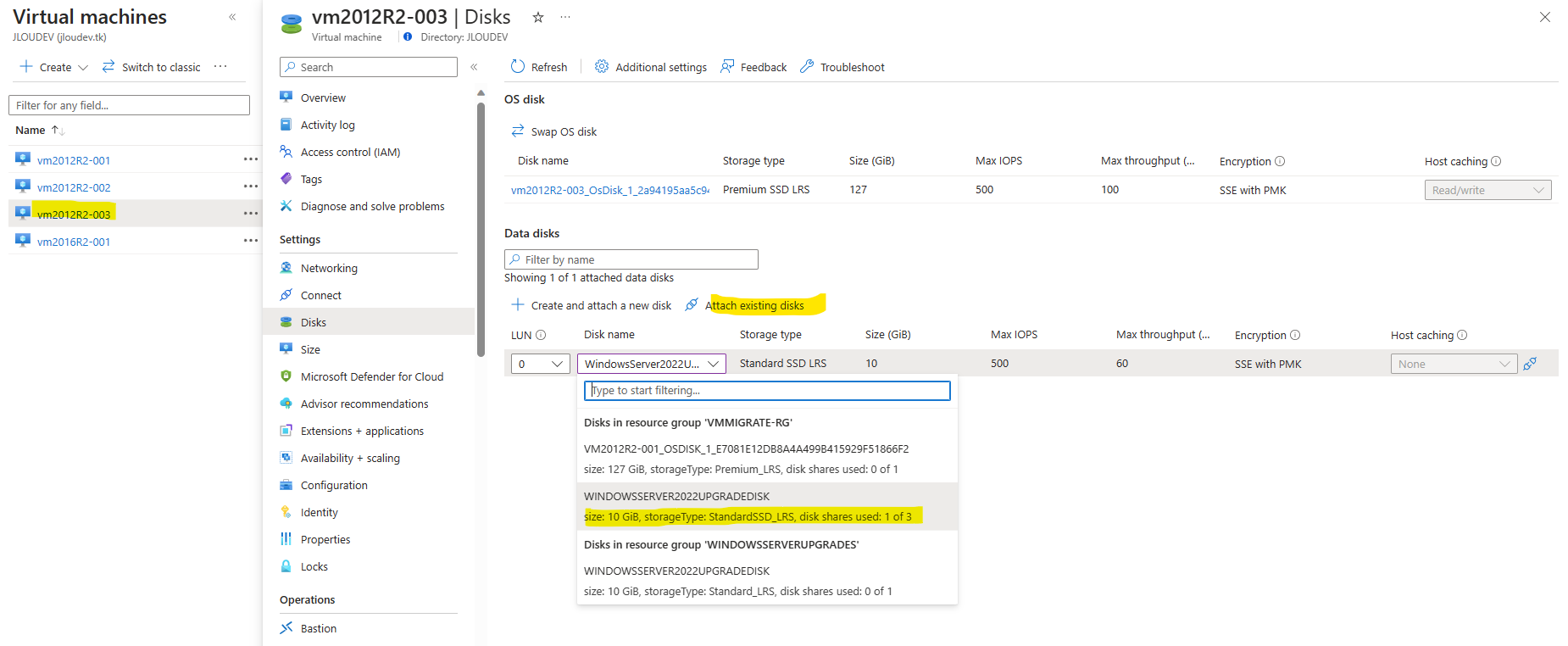Viewport: 1568px width, 646px height.
Task: Click the LUN info icon
Action: pyautogui.click(x=541, y=335)
